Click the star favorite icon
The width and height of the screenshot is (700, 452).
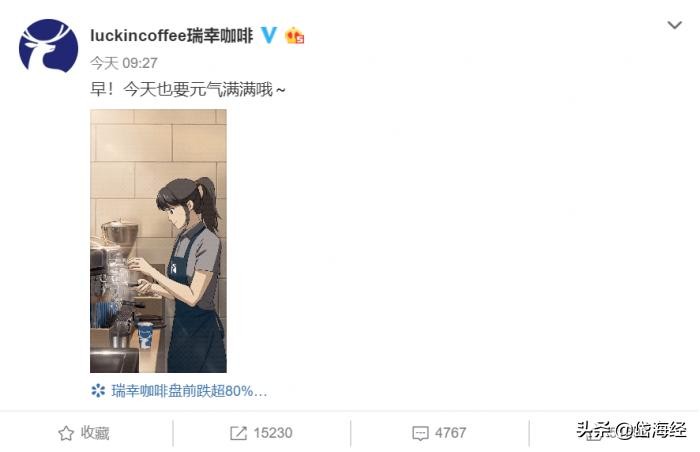click(66, 433)
